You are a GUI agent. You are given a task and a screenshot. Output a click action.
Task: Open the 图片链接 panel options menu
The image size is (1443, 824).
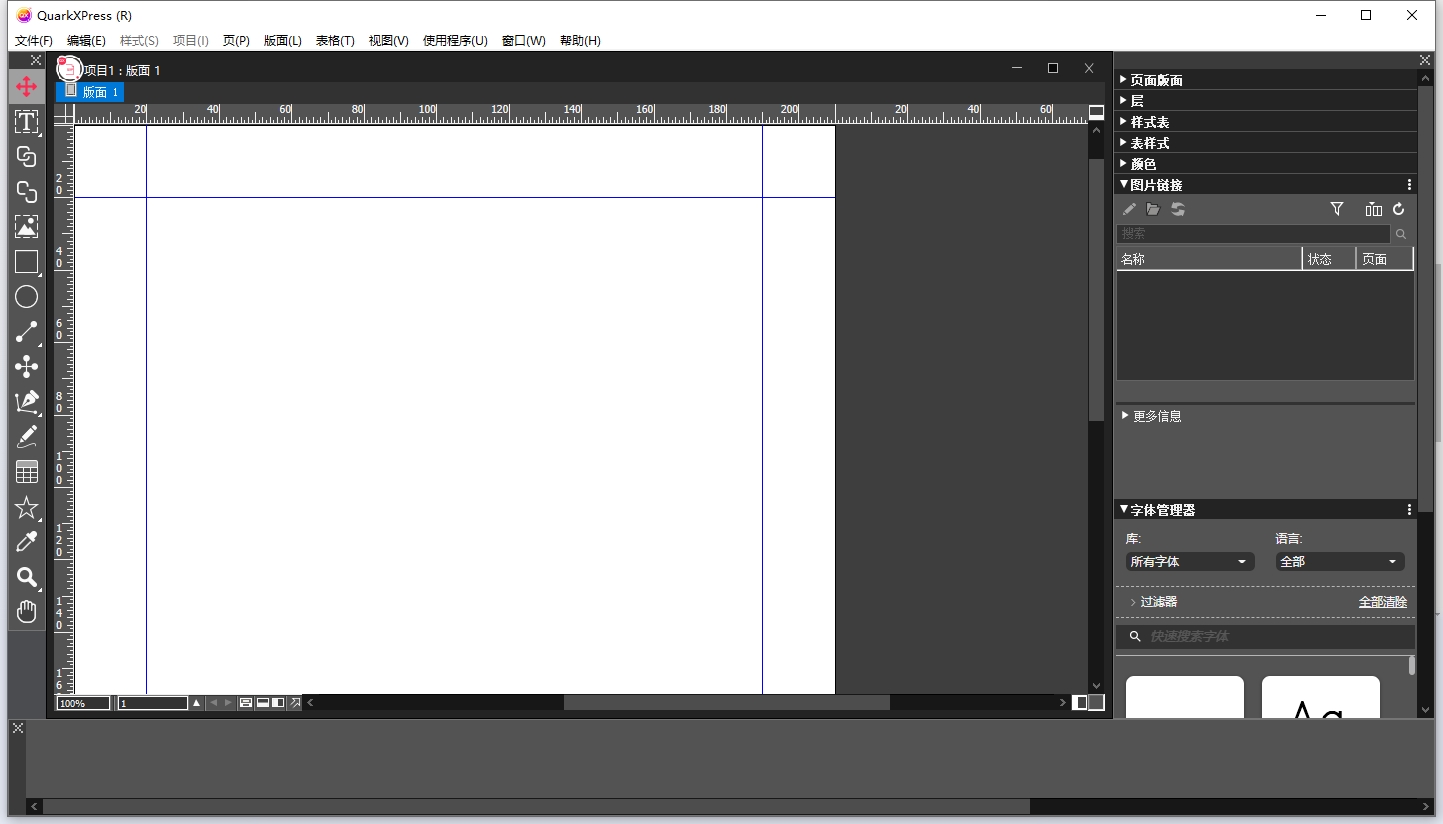(x=1409, y=185)
